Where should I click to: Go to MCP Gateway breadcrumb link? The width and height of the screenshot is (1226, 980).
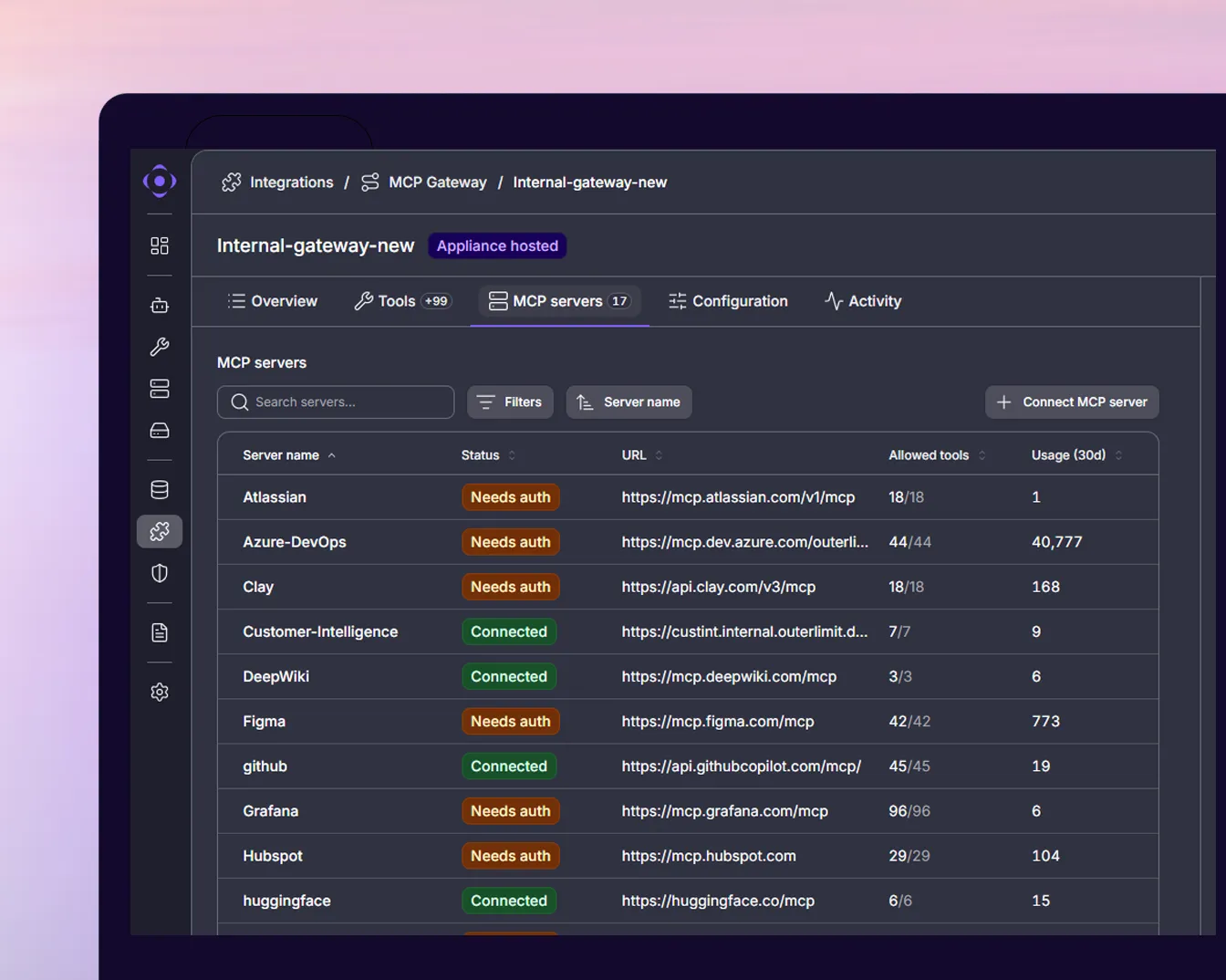coord(438,182)
